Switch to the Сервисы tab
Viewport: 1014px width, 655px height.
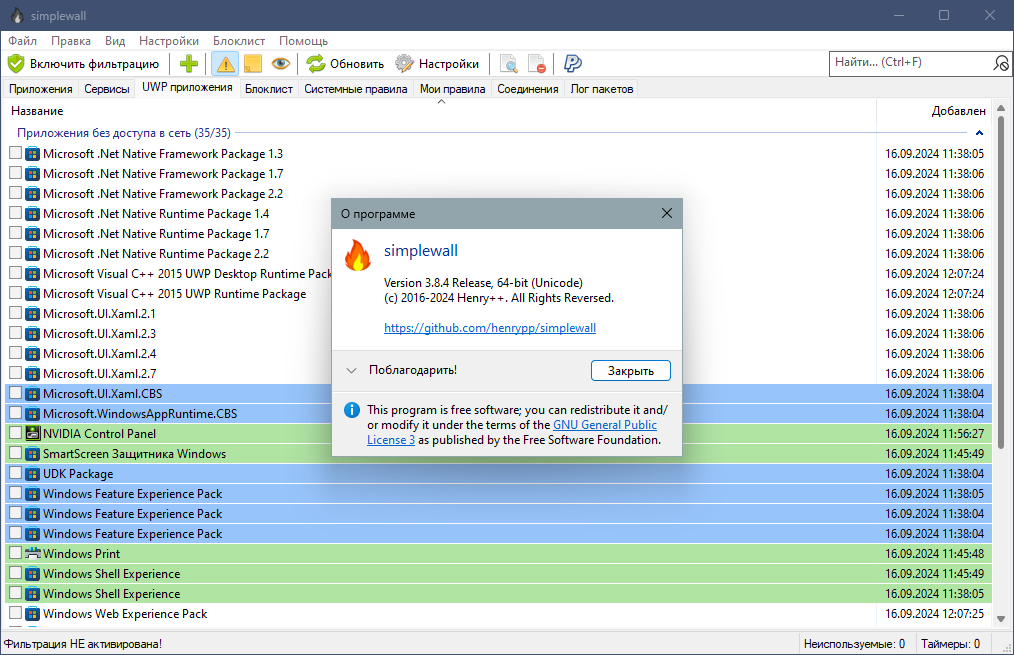[107, 89]
